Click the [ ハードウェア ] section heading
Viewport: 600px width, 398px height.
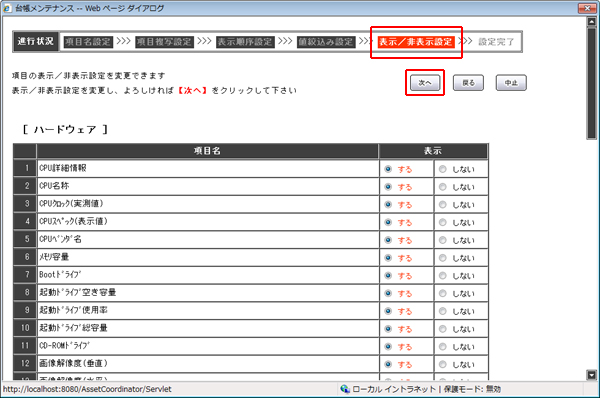pos(65,129)
